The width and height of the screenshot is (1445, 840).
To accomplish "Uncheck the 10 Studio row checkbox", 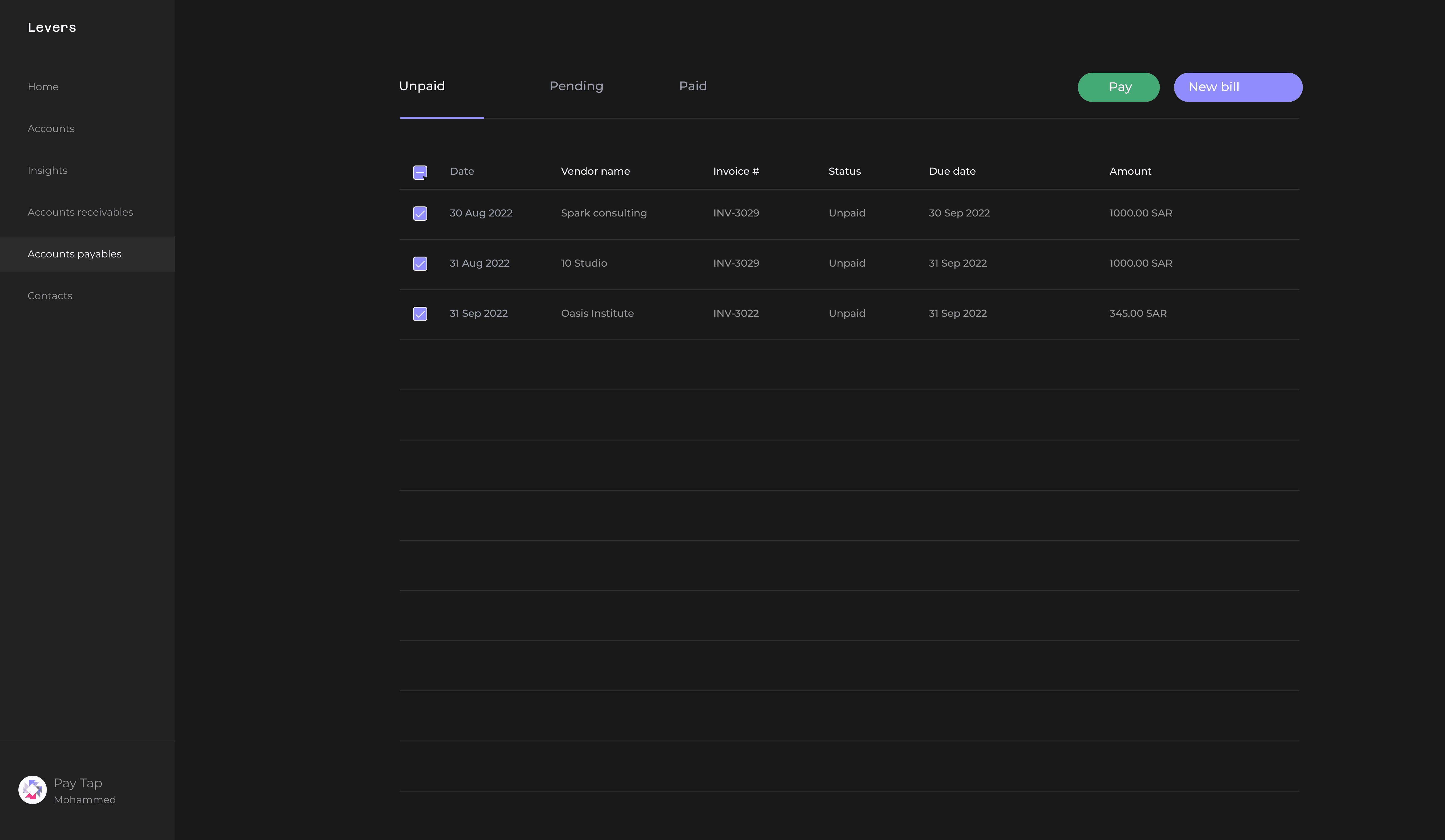I will [420, 264].
